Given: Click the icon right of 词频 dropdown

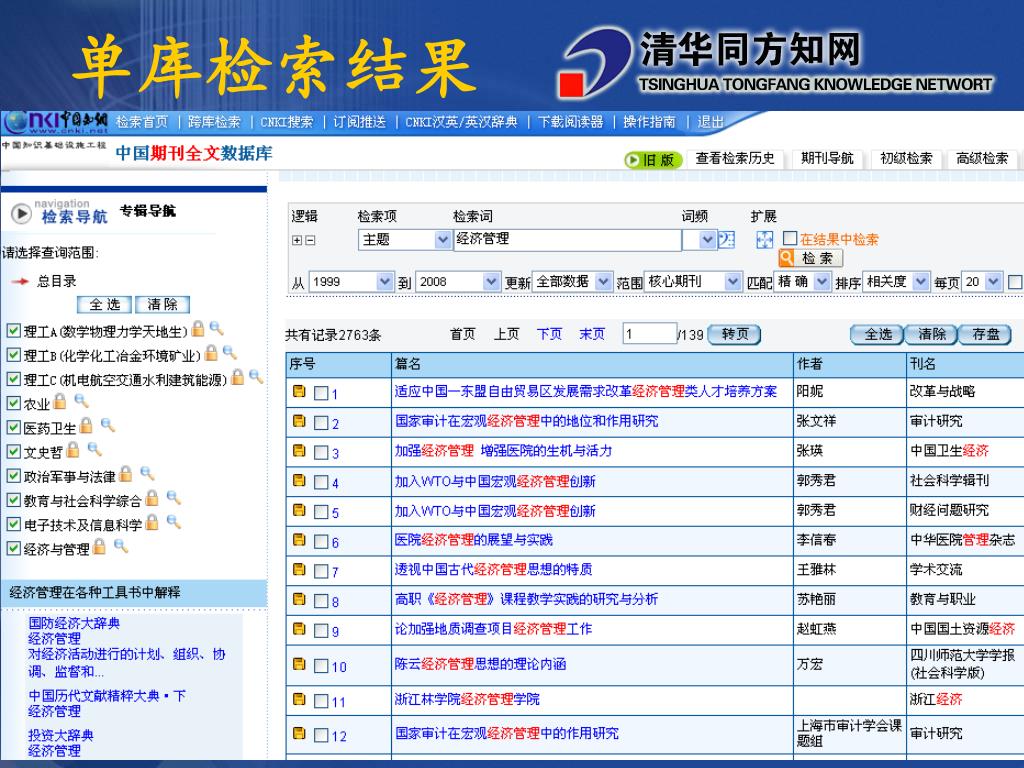Looking at the screenshot, I should 726,240.
